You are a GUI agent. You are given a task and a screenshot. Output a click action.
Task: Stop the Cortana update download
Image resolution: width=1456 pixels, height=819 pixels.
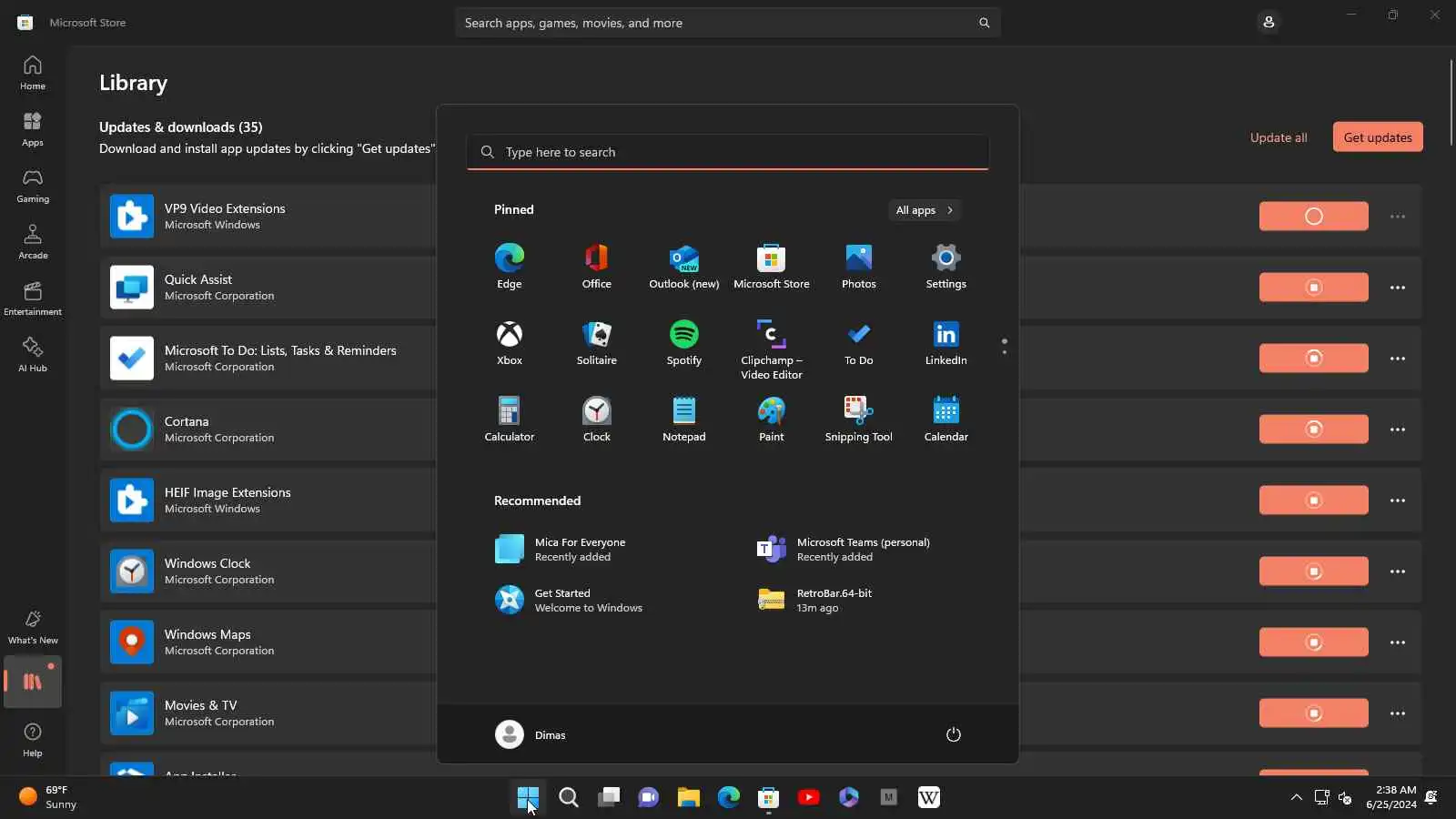click(1313, 430)
